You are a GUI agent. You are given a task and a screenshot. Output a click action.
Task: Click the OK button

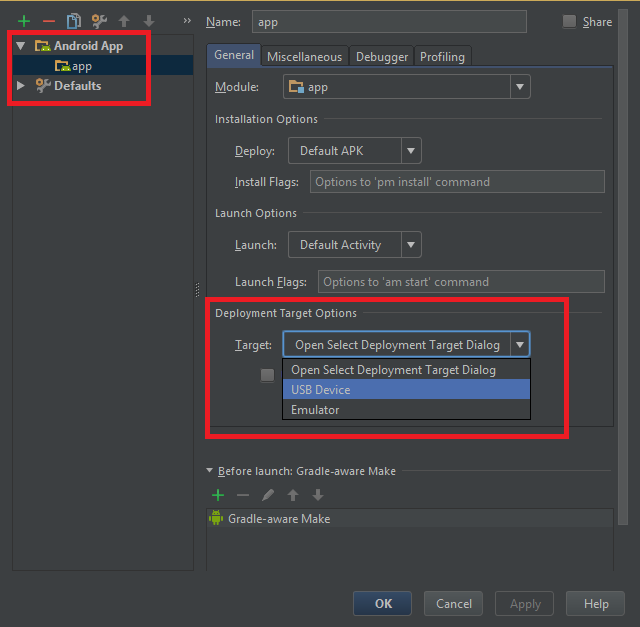coord(382,603)
